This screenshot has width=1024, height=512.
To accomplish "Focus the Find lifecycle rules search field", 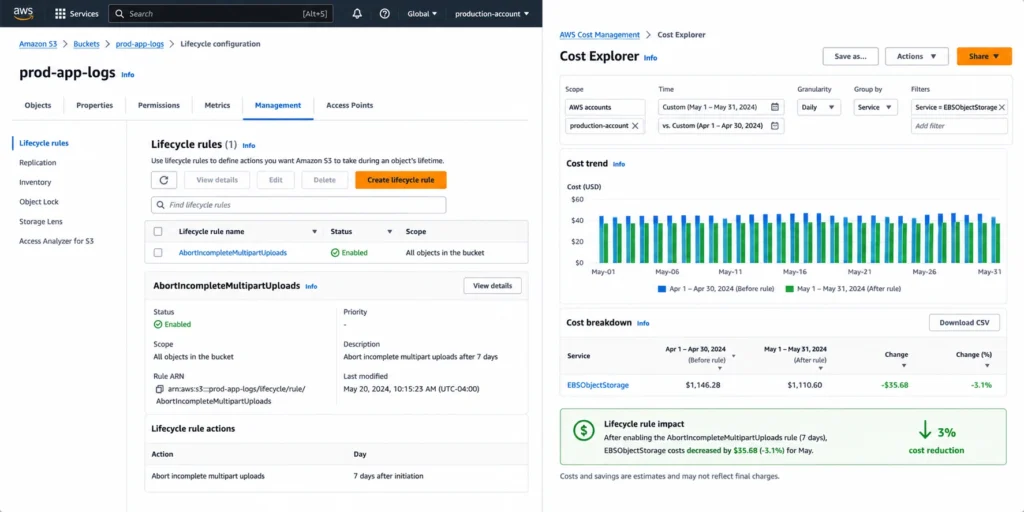I will click(x=298, y=205).
